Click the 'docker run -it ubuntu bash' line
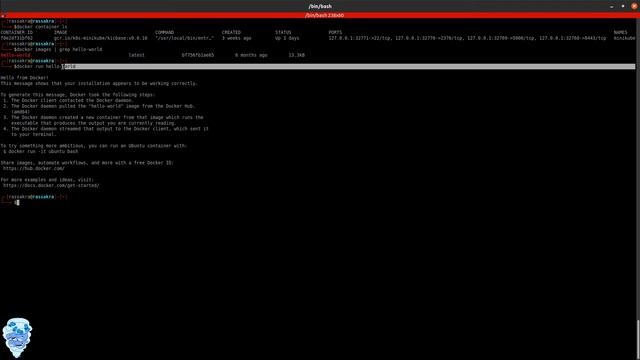The width and height of the screenshot is (640, 360). coord(41,151)
